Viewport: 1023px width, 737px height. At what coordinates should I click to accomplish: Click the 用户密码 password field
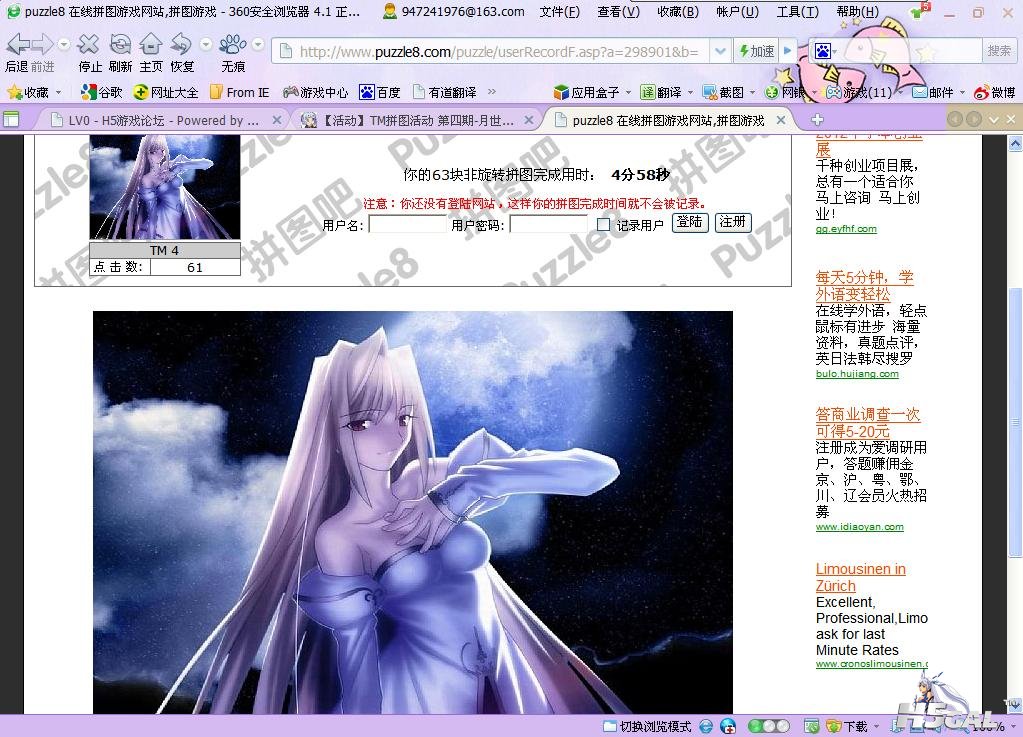(x=549, y=224)
